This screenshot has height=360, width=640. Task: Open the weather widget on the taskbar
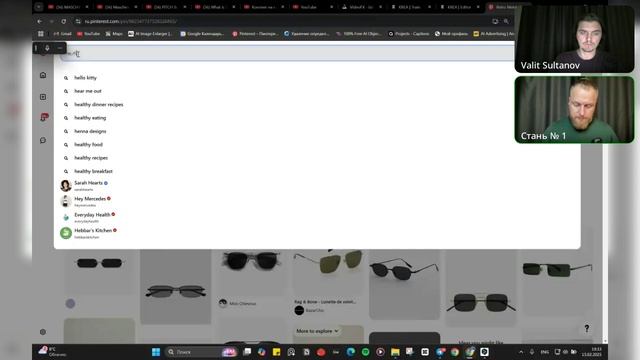(x=52, y=351)
